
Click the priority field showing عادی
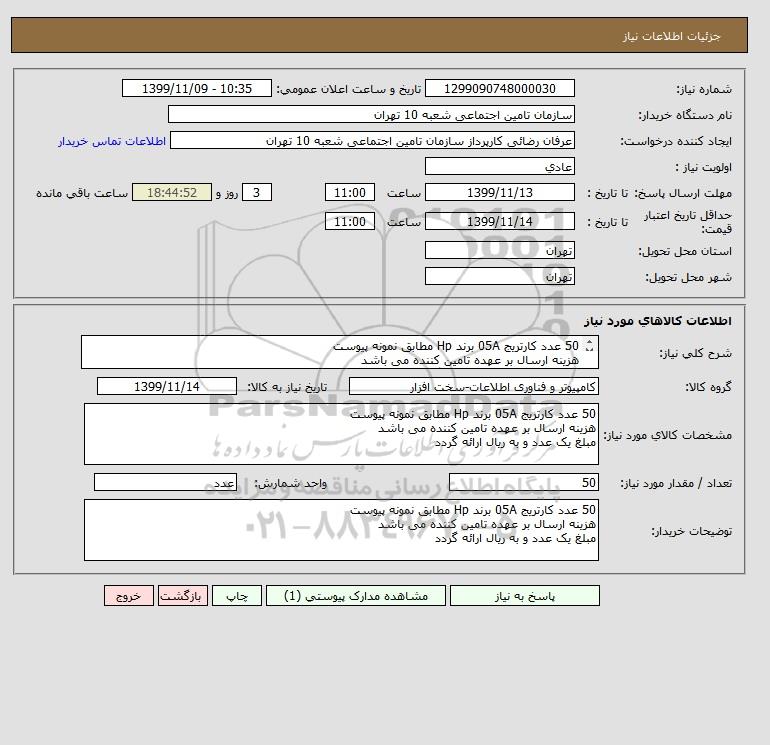click(499, 166)
